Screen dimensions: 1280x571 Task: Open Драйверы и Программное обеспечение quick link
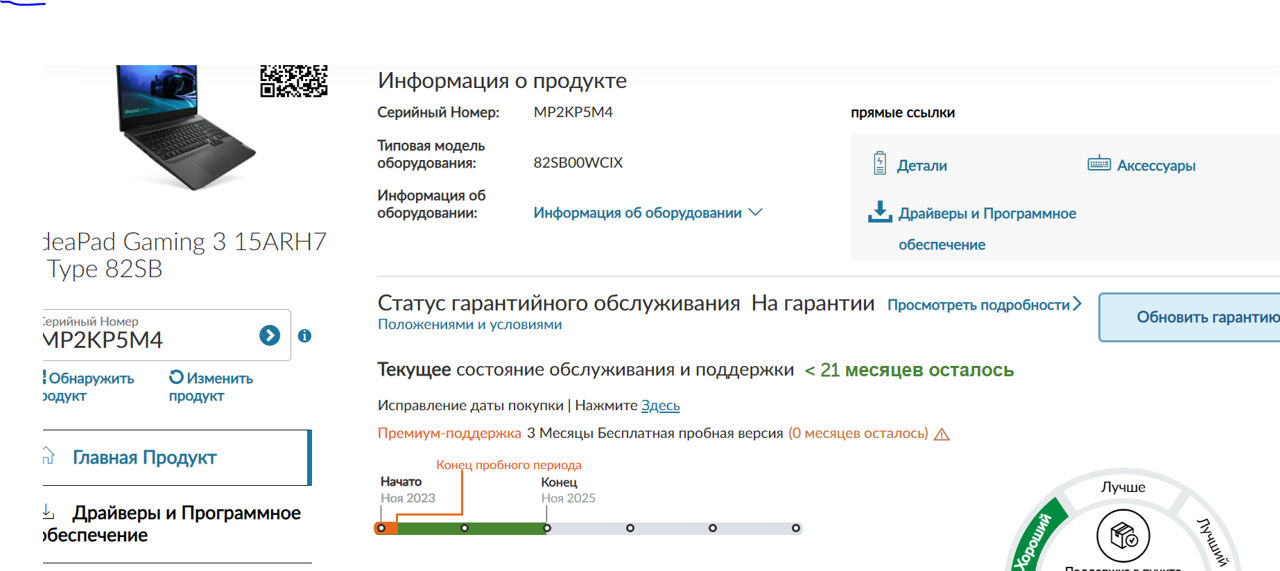click(x=987, y=229)
